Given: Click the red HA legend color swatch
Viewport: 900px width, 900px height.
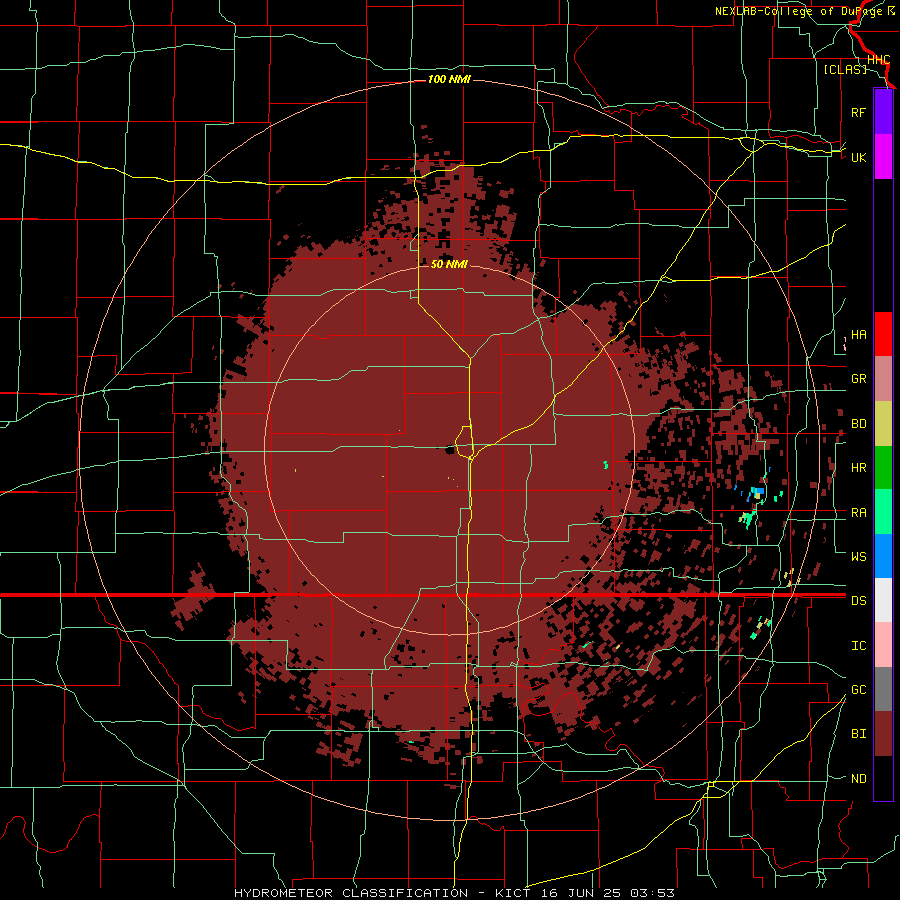Looking at the screenshot, I should pyautogui.click(x=883, y=334).
